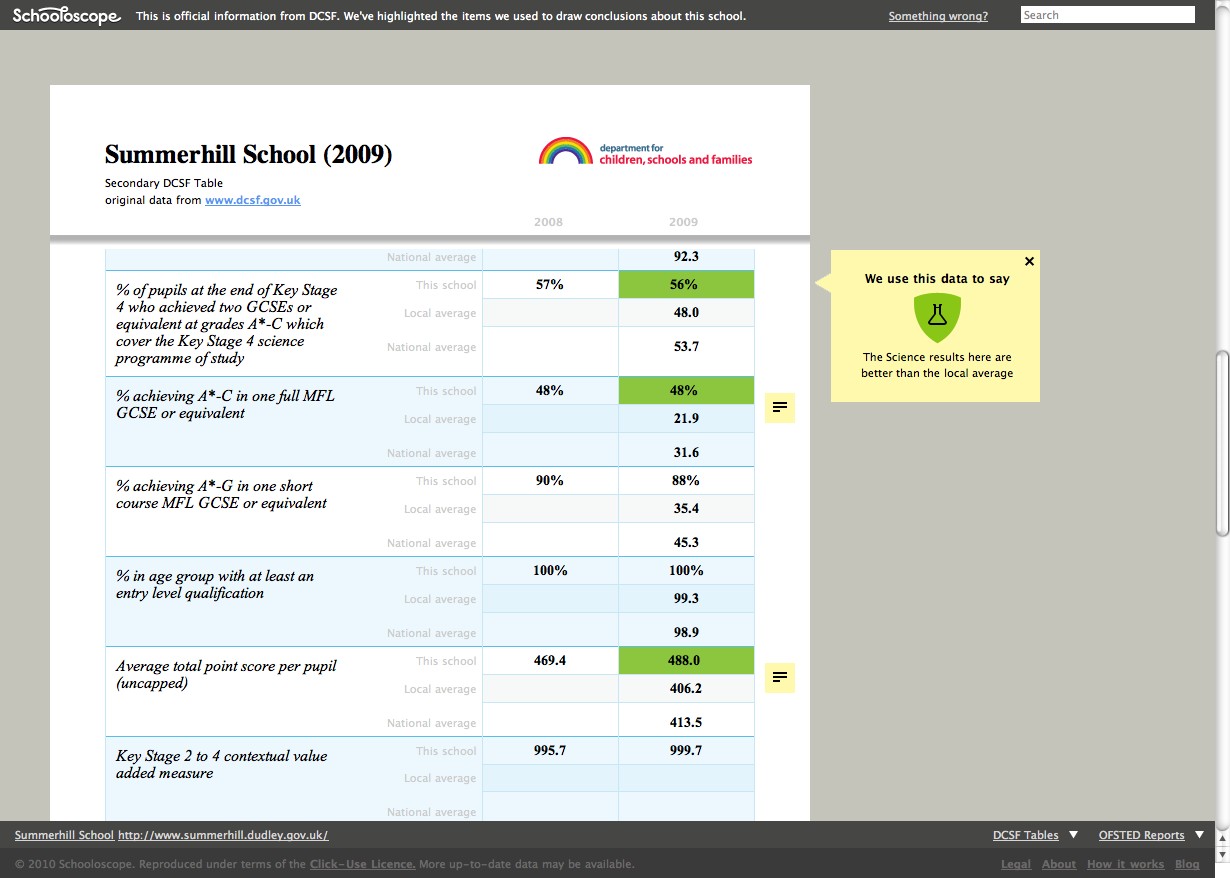Click the 'Average total point score per pupil' label
The height and width of the screenshot is (878, 1230).
226,674
